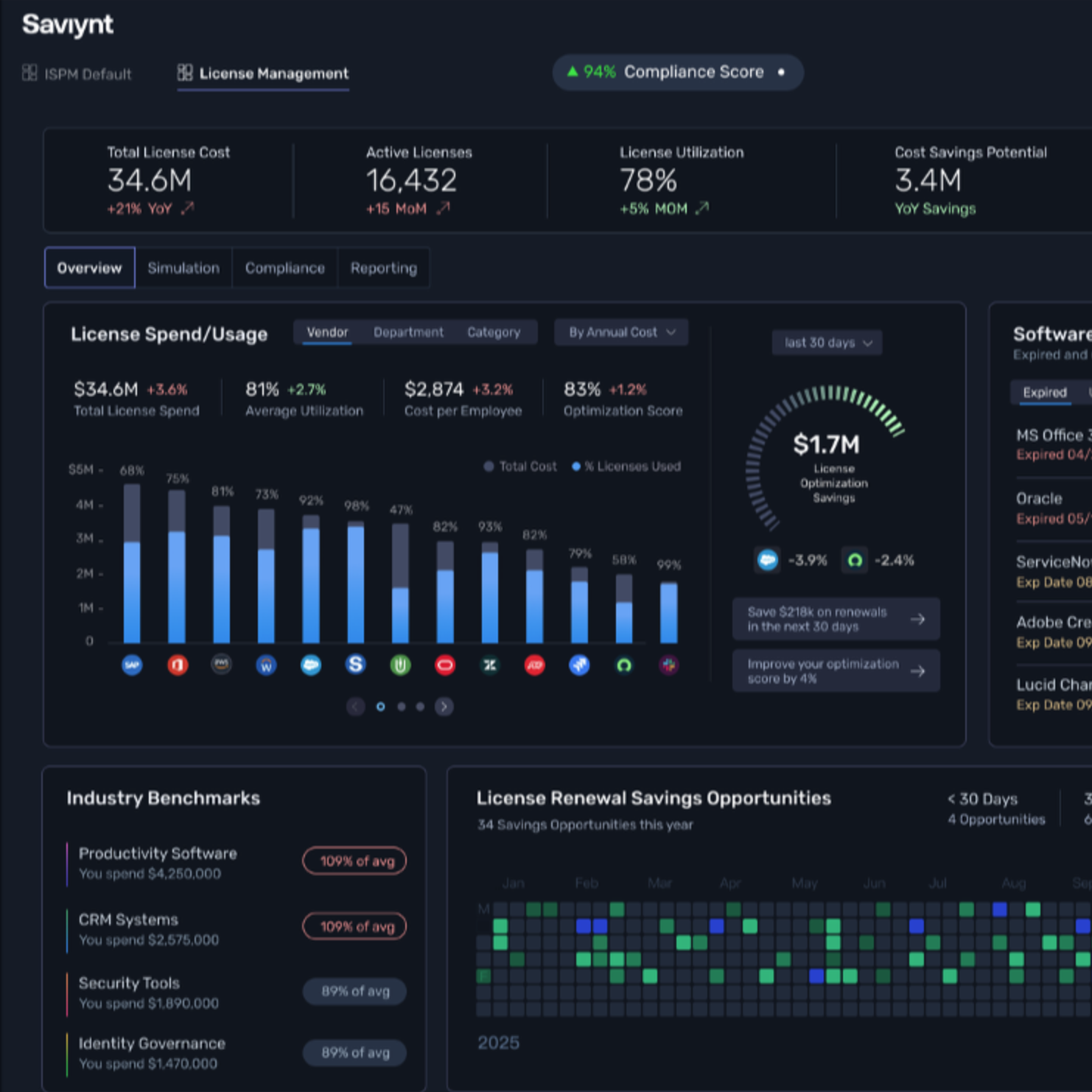This screenshot has width=1092, height=1092.
Task: Go to previous chart page arrow
Action: coord(356,707)
